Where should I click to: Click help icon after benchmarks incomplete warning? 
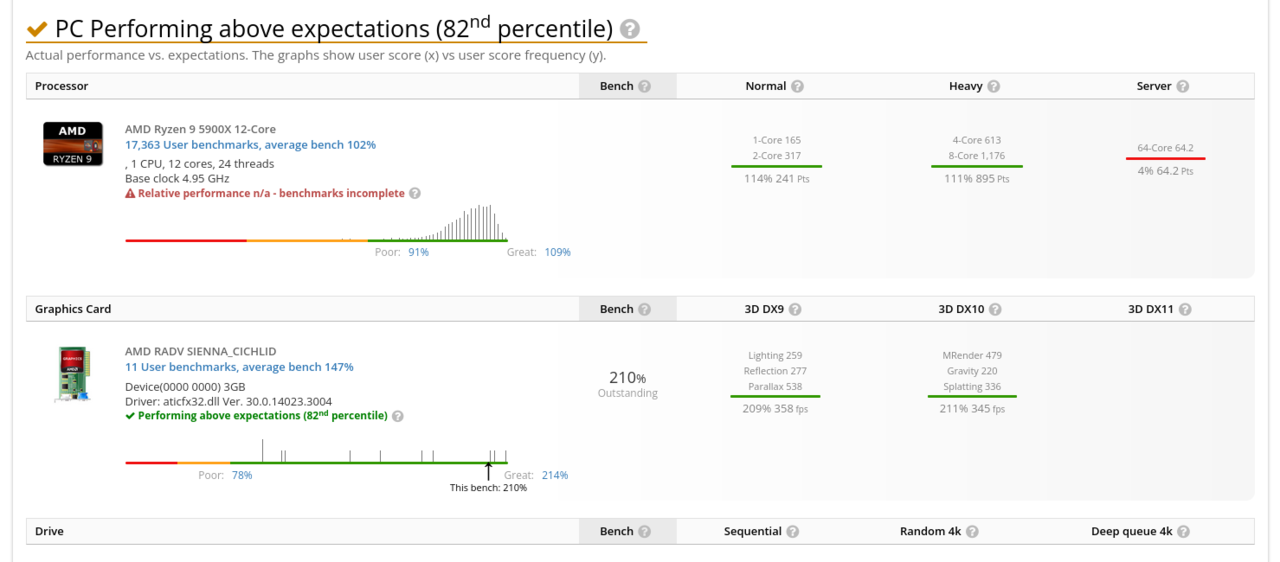[x=415, y=193]
